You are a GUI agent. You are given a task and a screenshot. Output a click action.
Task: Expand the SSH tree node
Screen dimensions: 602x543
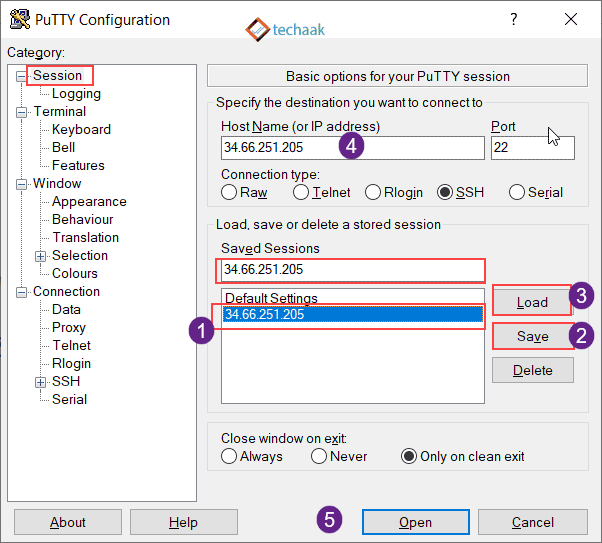point(40,382)
